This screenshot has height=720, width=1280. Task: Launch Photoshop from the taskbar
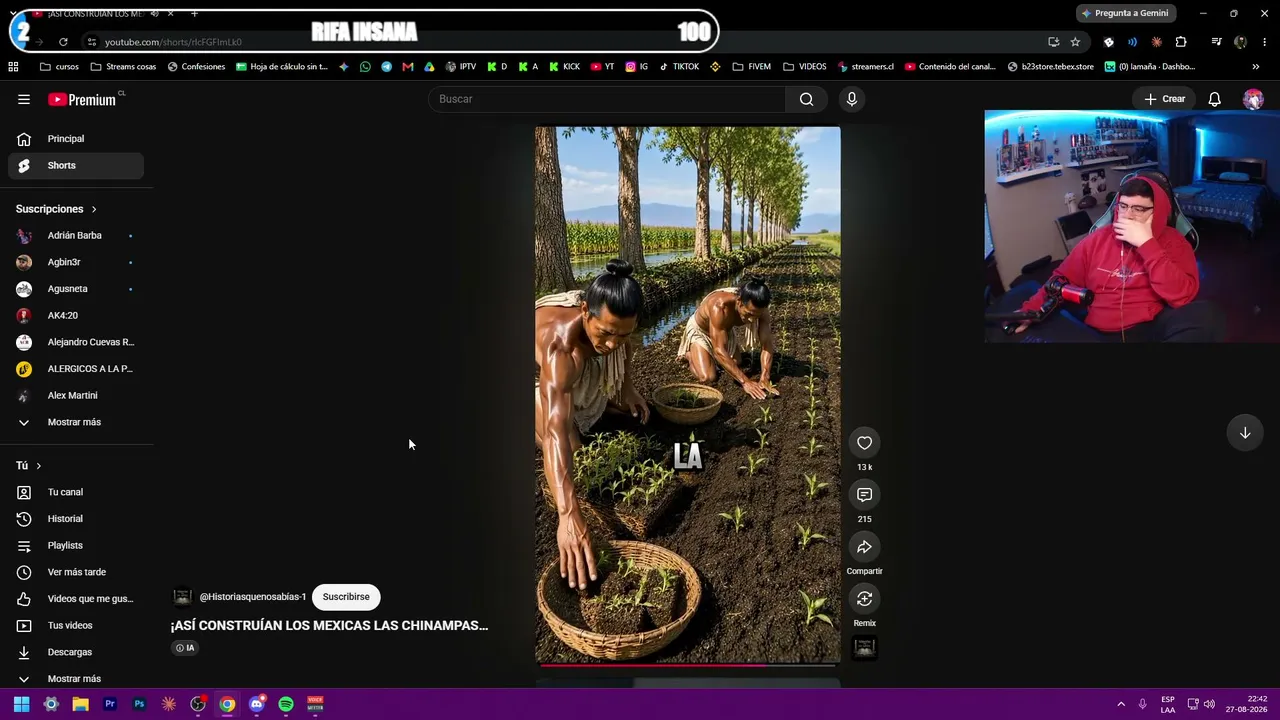139,704
